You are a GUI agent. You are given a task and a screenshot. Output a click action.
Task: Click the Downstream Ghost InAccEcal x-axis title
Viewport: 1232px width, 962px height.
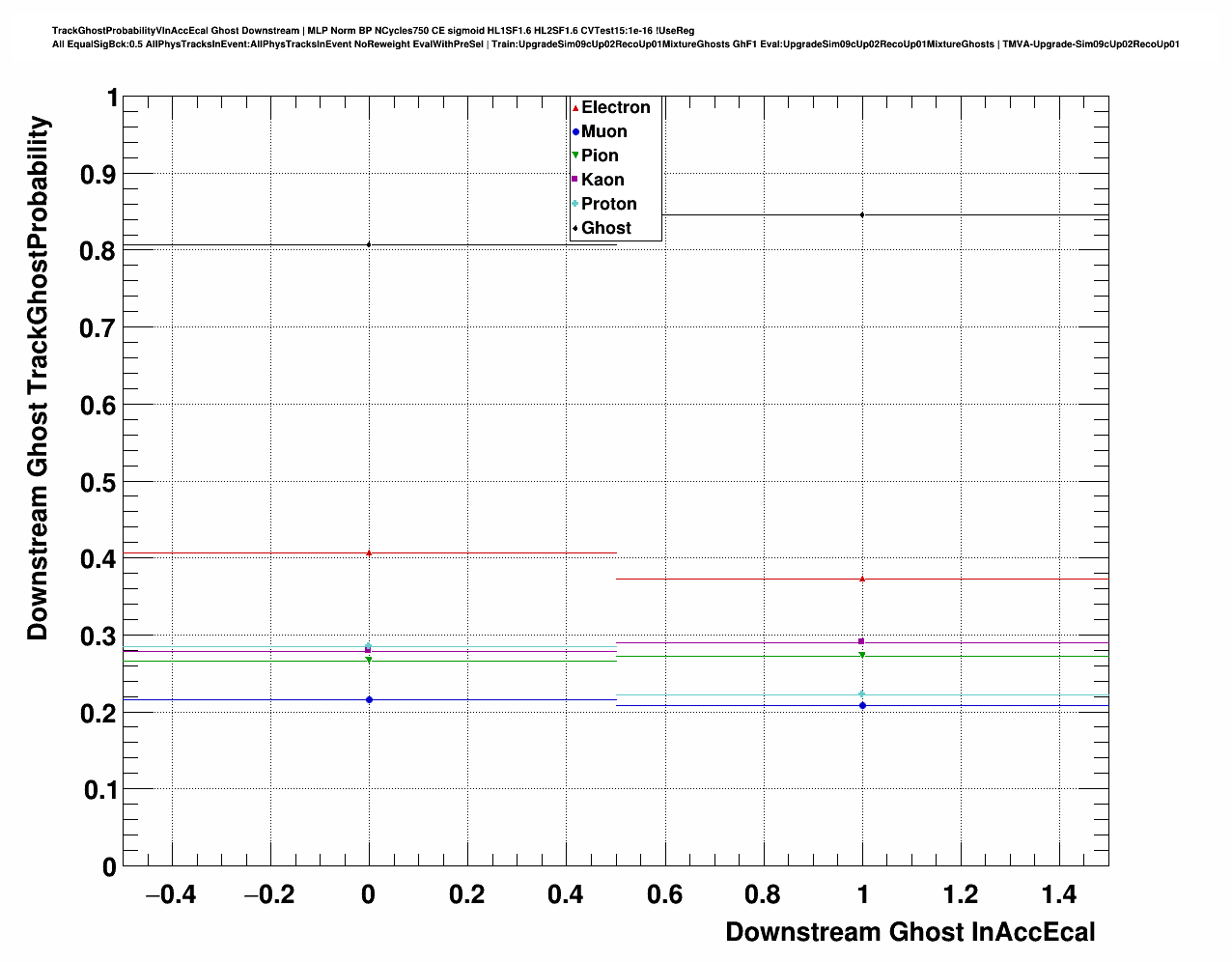tap(910, 932)
